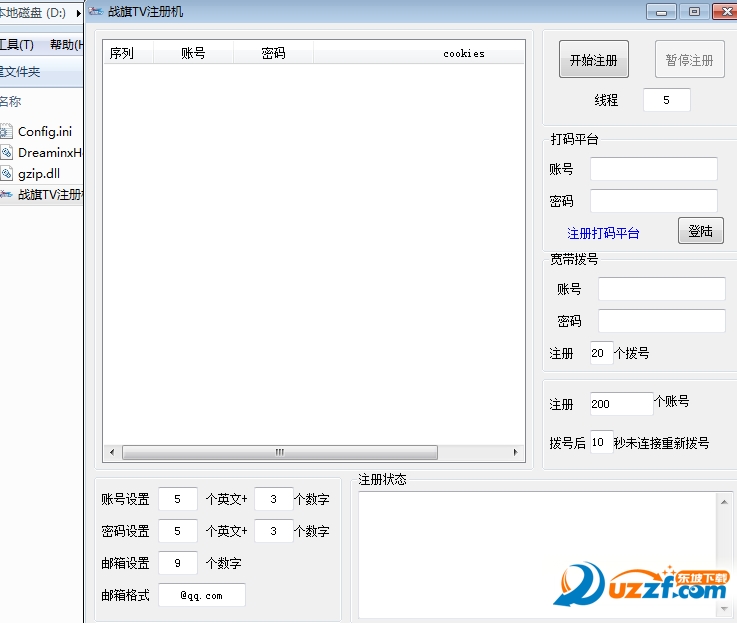Click the Config.ini file icon

pos(6,131)
